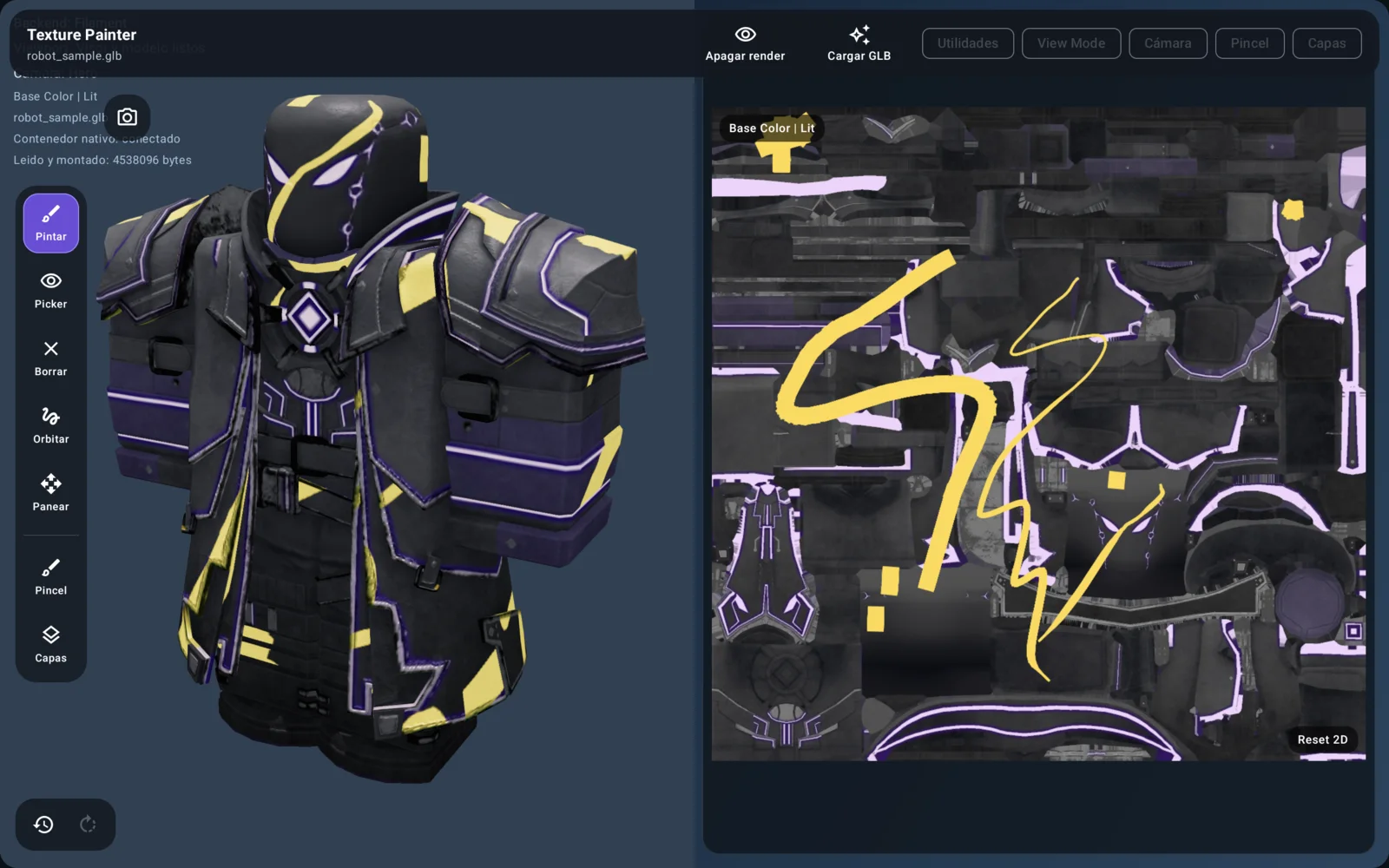Redo with the forward arrow icon
The image size is (1389, 868).
tap(88, 825)
